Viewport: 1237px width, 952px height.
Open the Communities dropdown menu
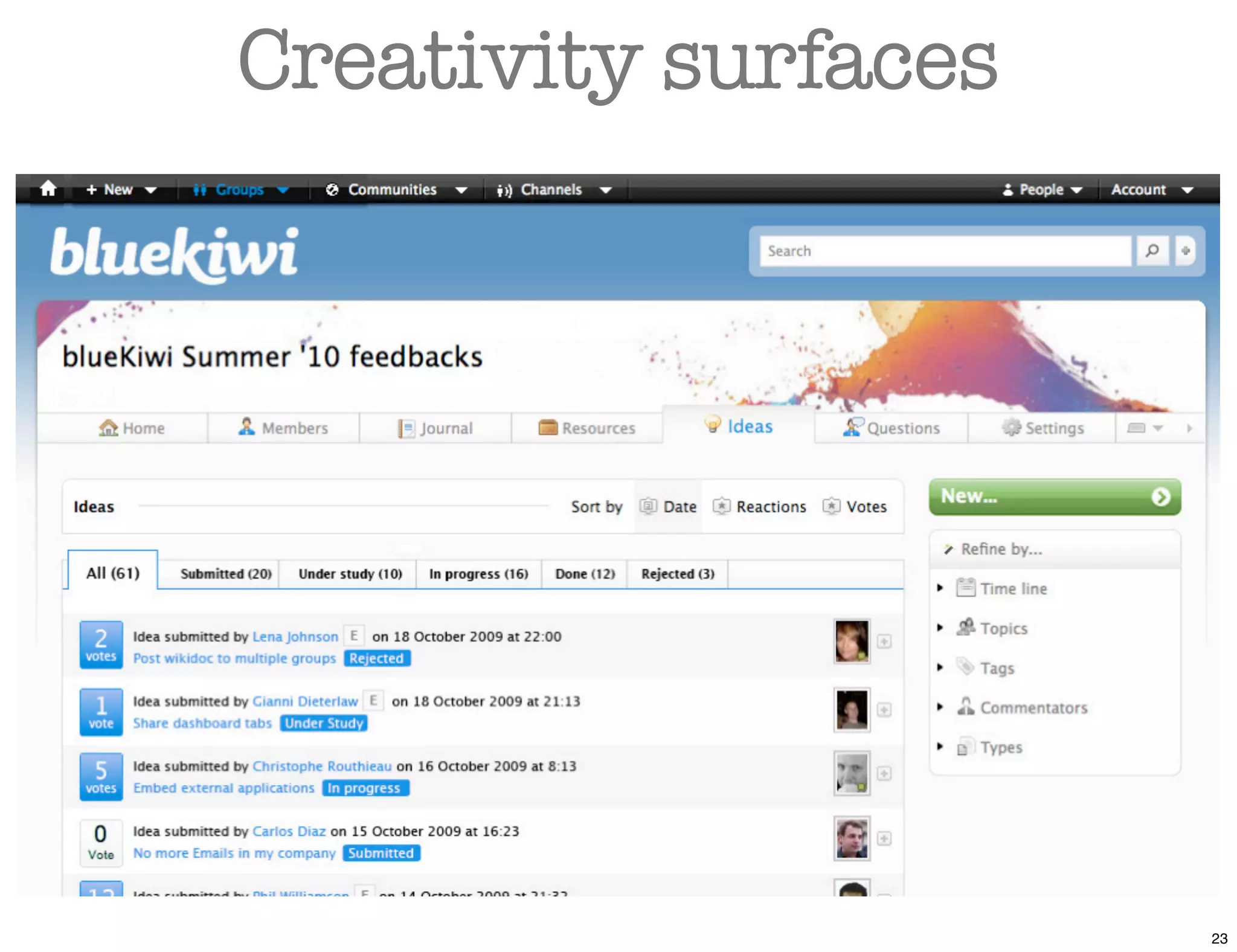coord(396,190)
